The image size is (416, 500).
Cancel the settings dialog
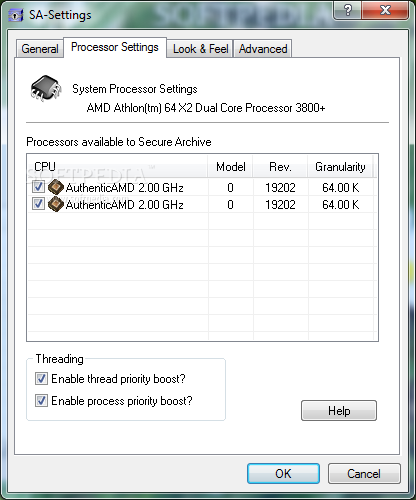pos(364,473)
